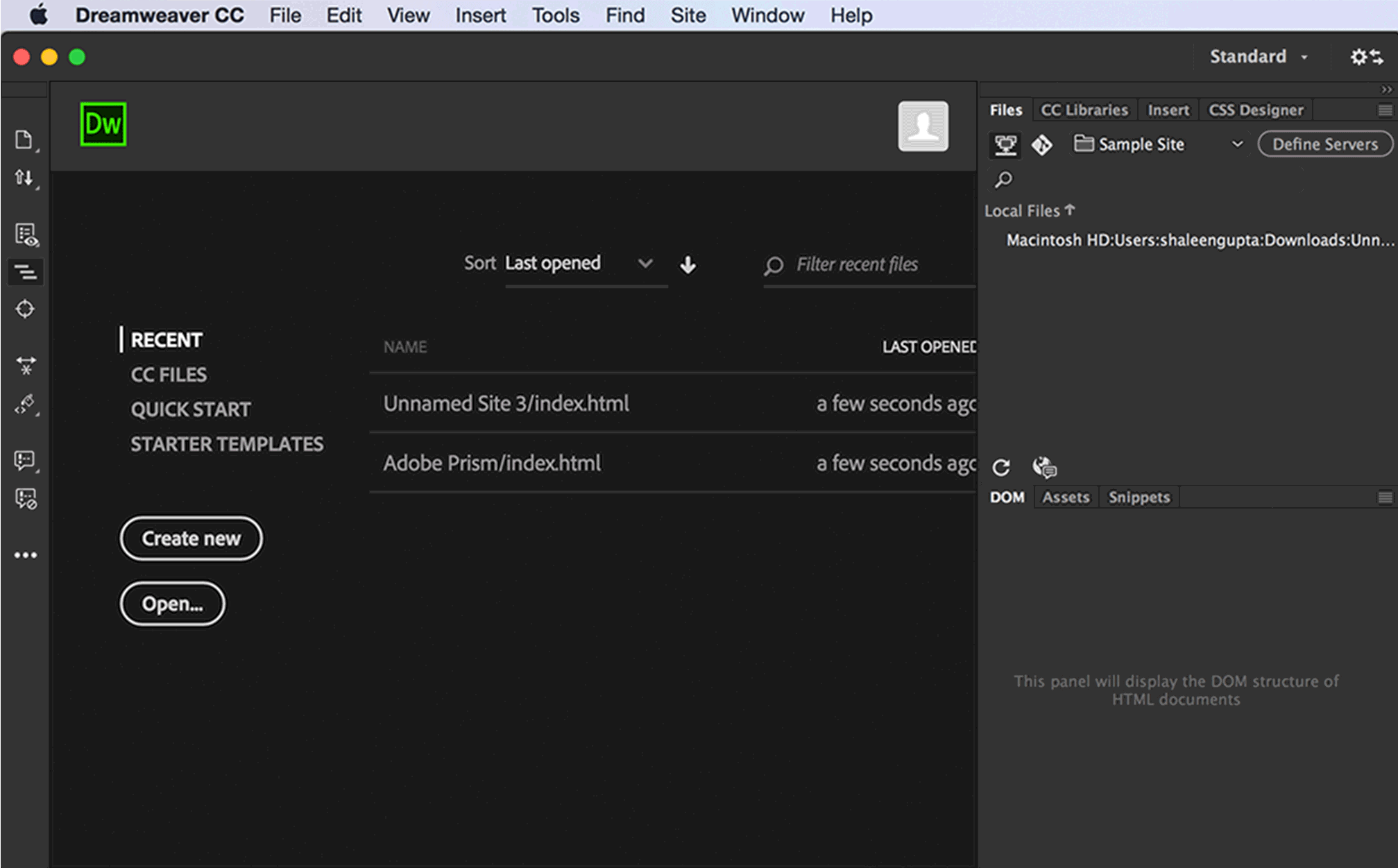Open the Site menu in menu bar
The width and height of the screenshot is (1398, 868).
[x=688, y=15]
